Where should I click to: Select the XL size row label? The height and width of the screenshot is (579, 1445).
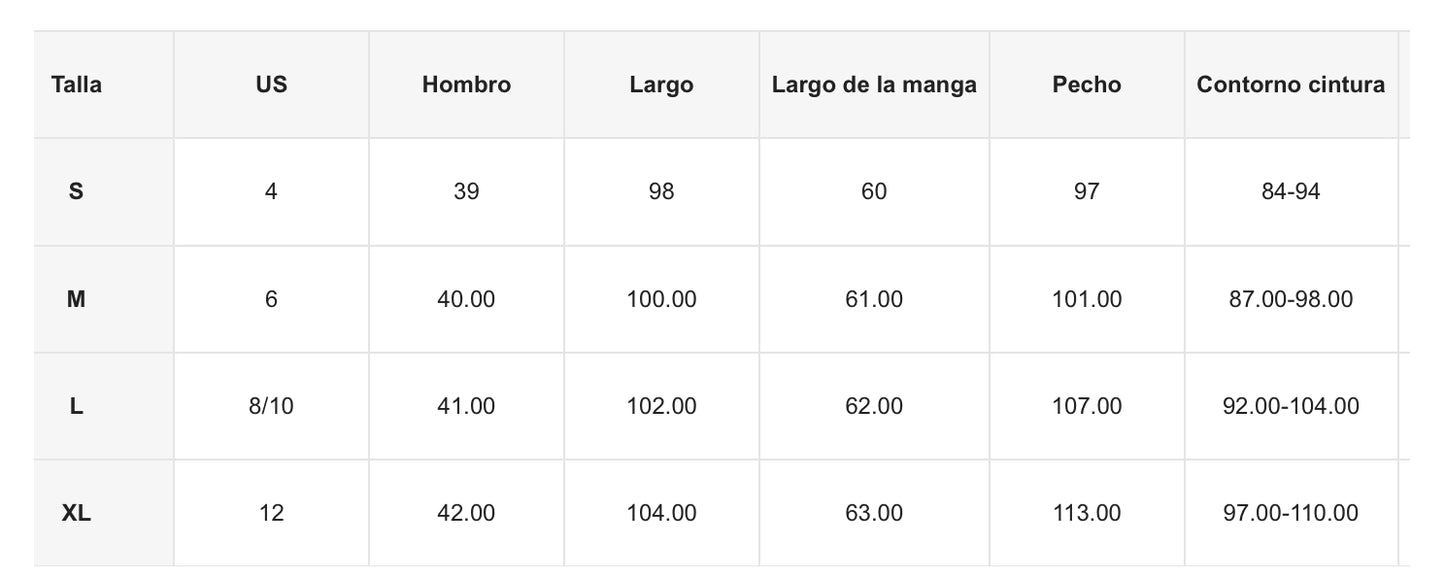76,513
